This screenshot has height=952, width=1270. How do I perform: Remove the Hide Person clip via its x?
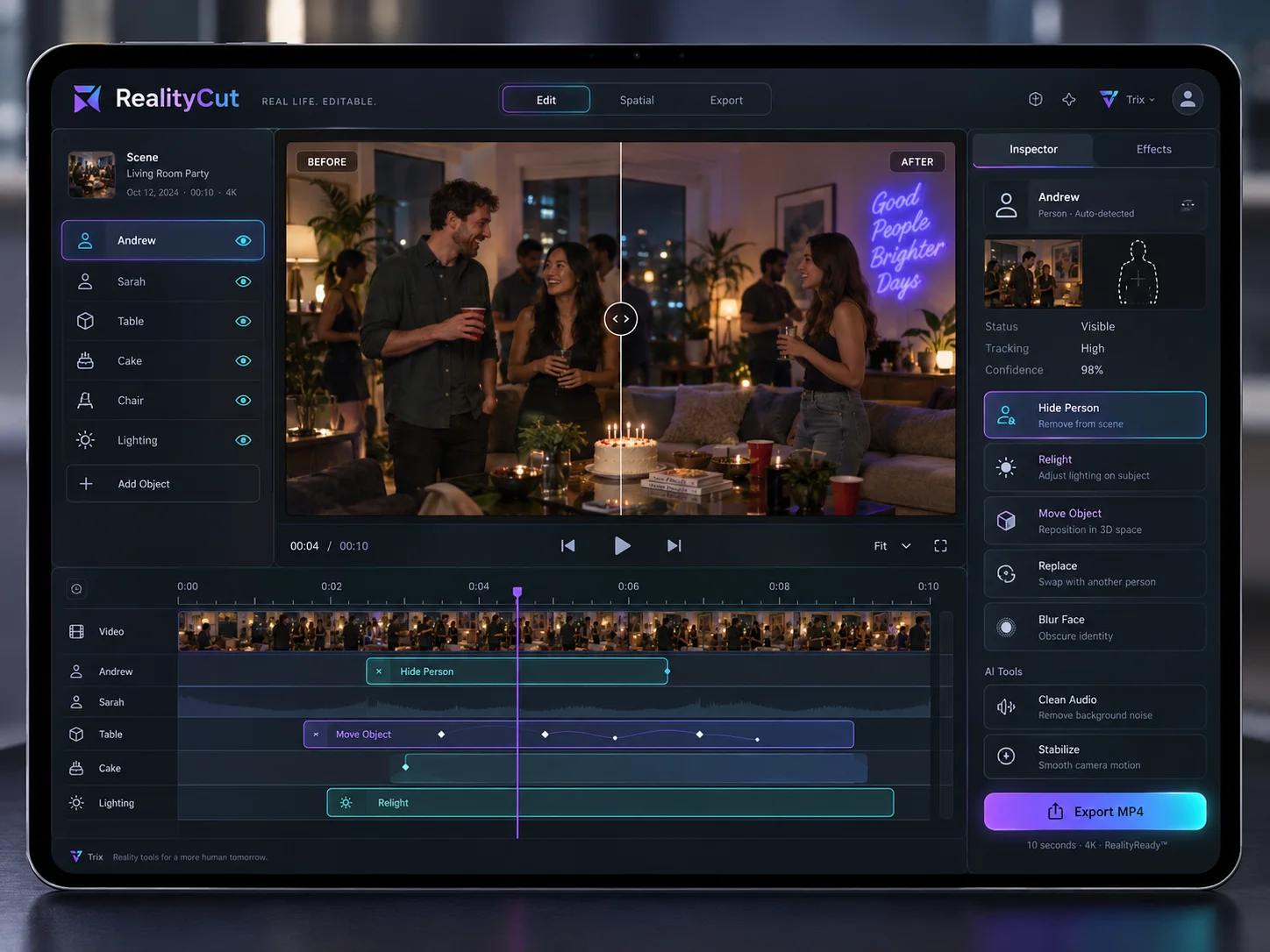click(379, 671)
